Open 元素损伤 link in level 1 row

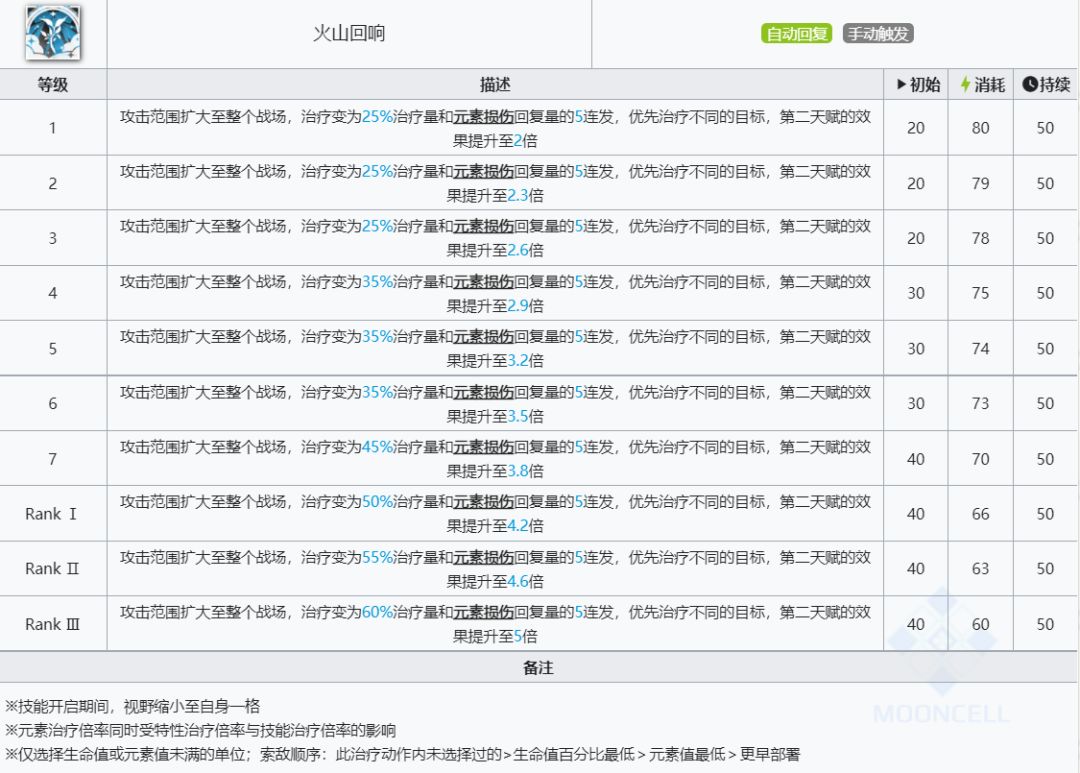[x=483, y=116]
